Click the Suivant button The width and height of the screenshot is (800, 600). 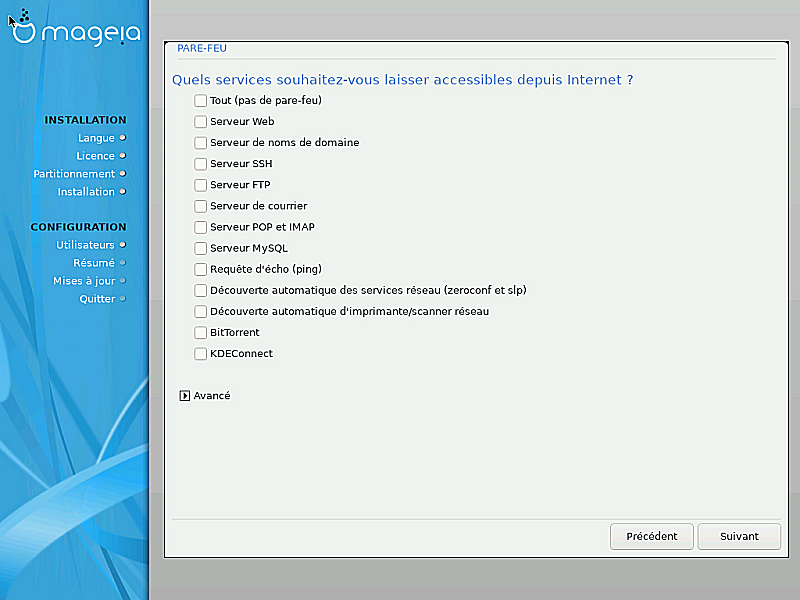739,536
